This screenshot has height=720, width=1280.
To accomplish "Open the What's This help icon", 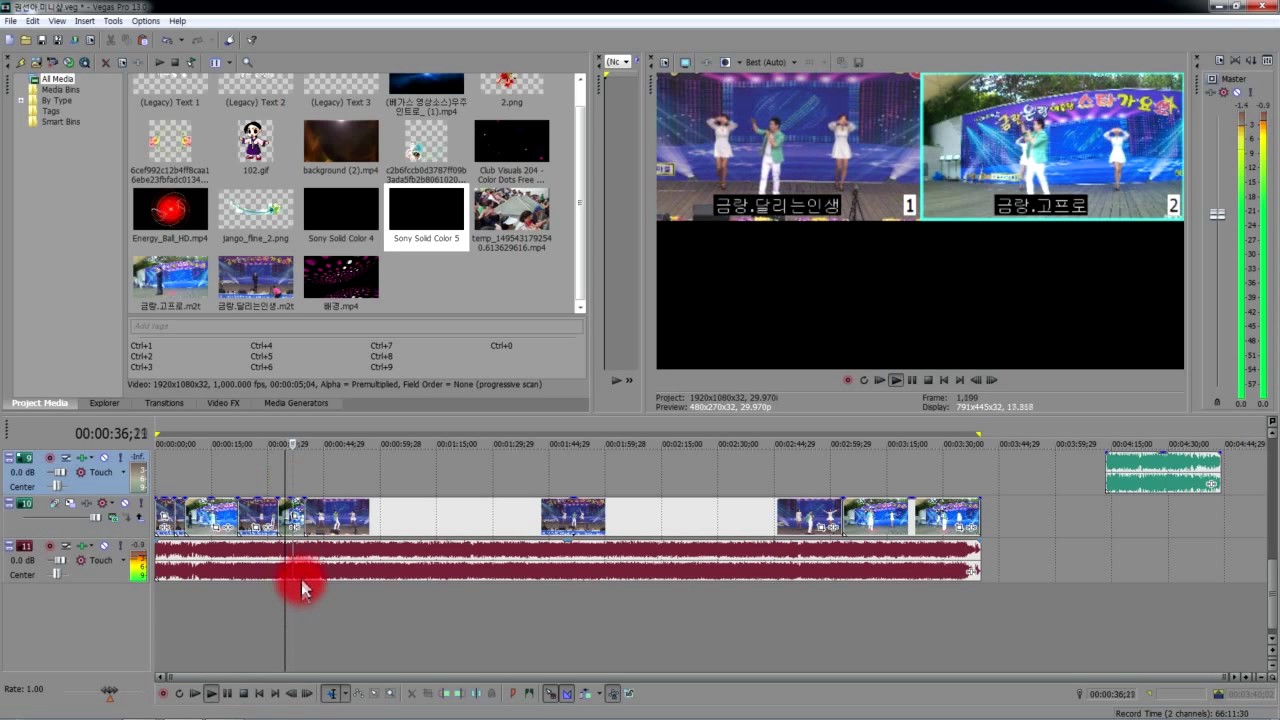I will [x=252, y=40].
